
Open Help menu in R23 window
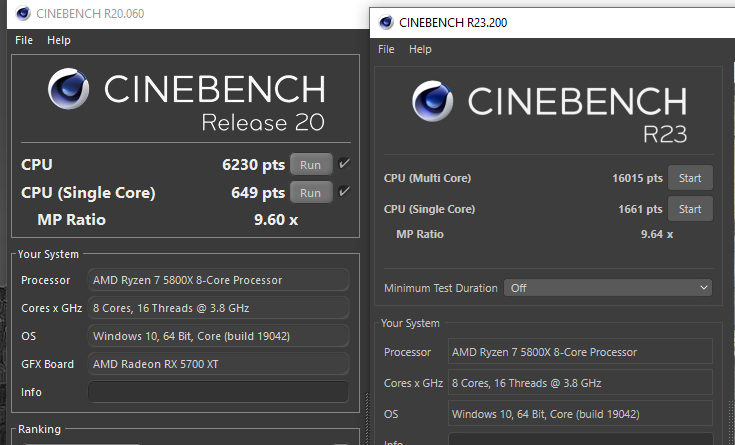click(x=420, y=49)
